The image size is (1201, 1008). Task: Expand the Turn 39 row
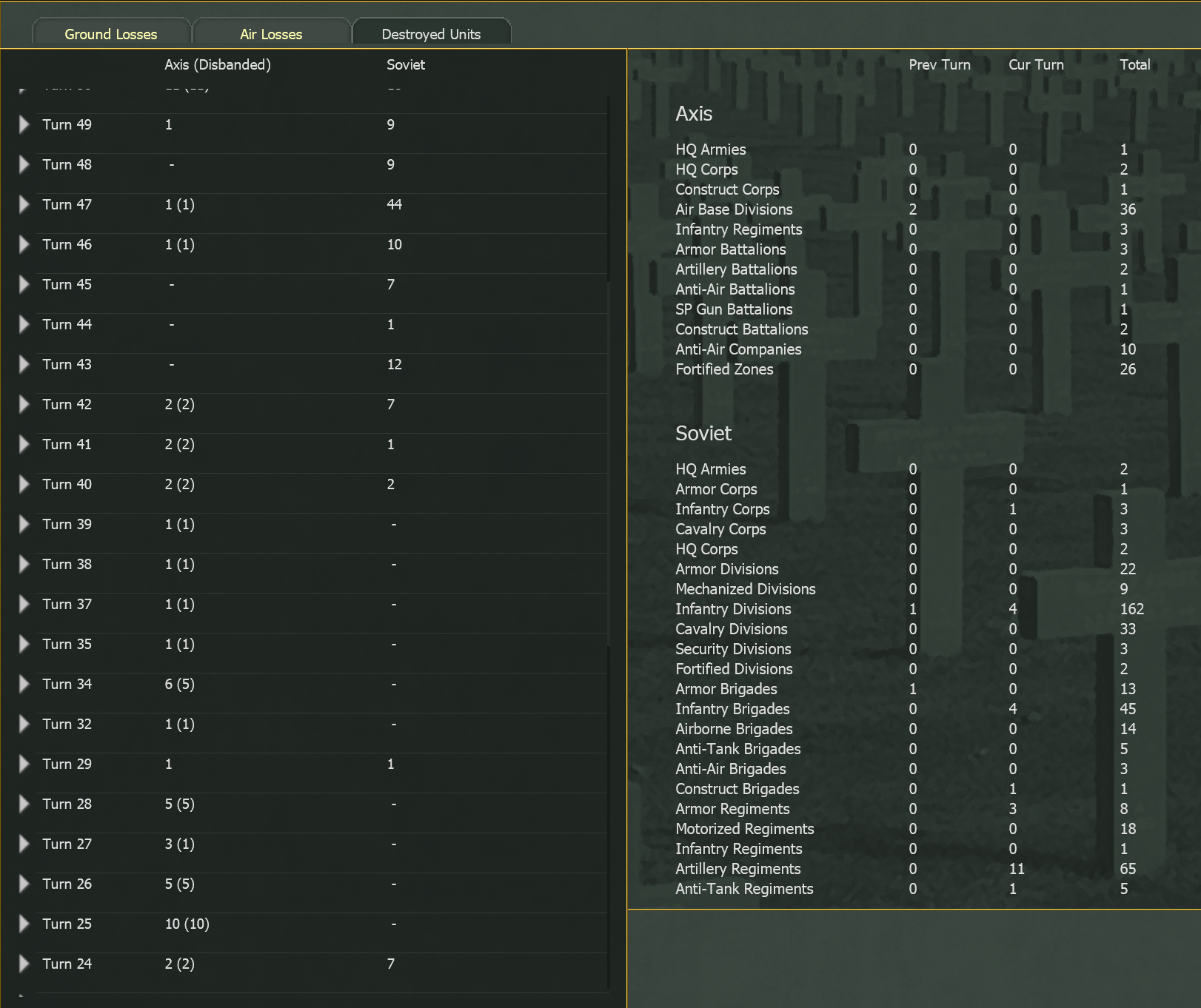[24, 524]
